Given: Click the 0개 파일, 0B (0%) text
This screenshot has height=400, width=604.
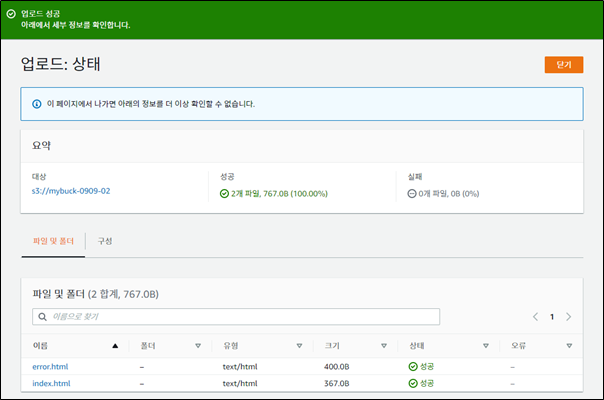Looking at the screenshot, I should click(449, 193).
